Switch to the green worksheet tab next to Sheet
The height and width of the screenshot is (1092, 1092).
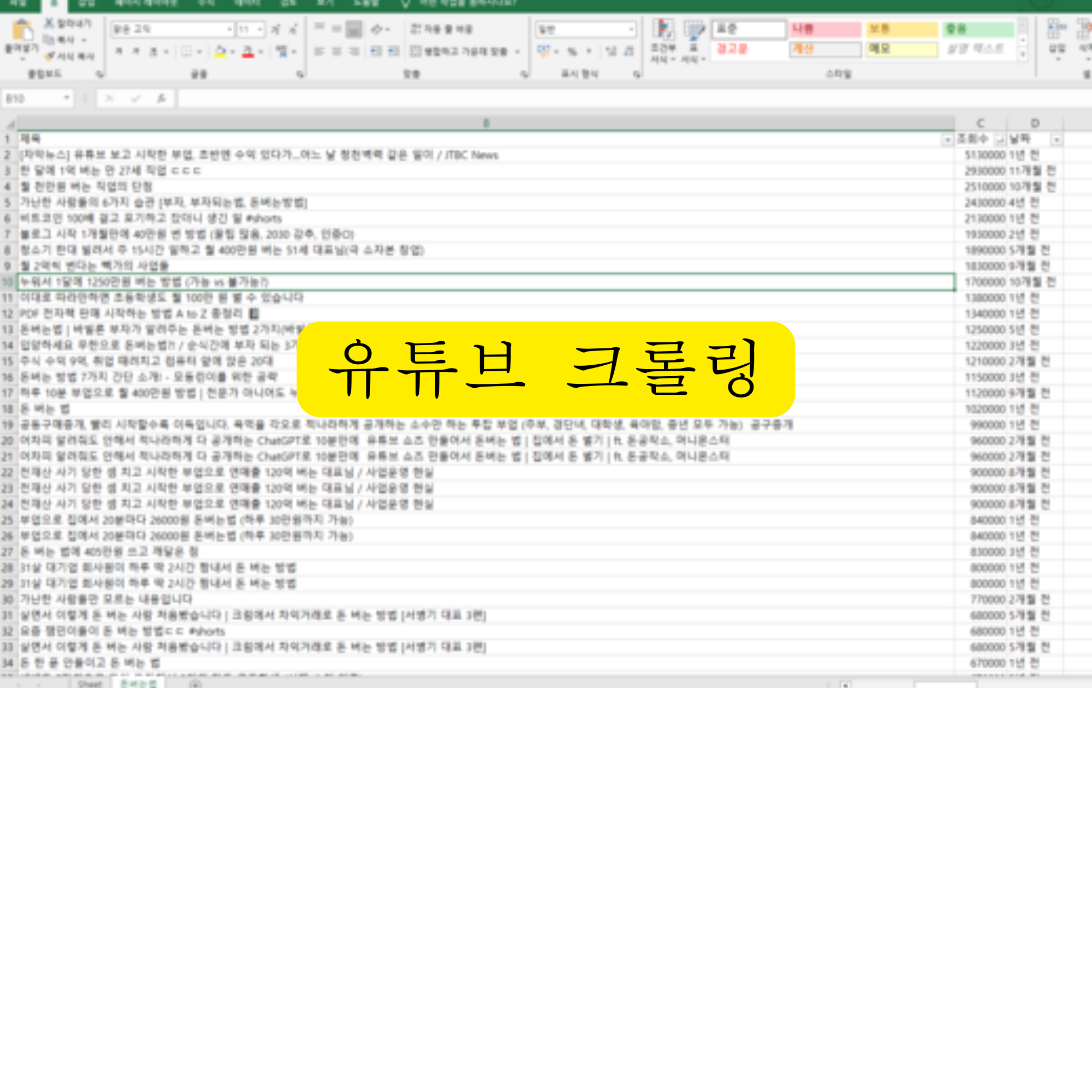pos(139,684)
